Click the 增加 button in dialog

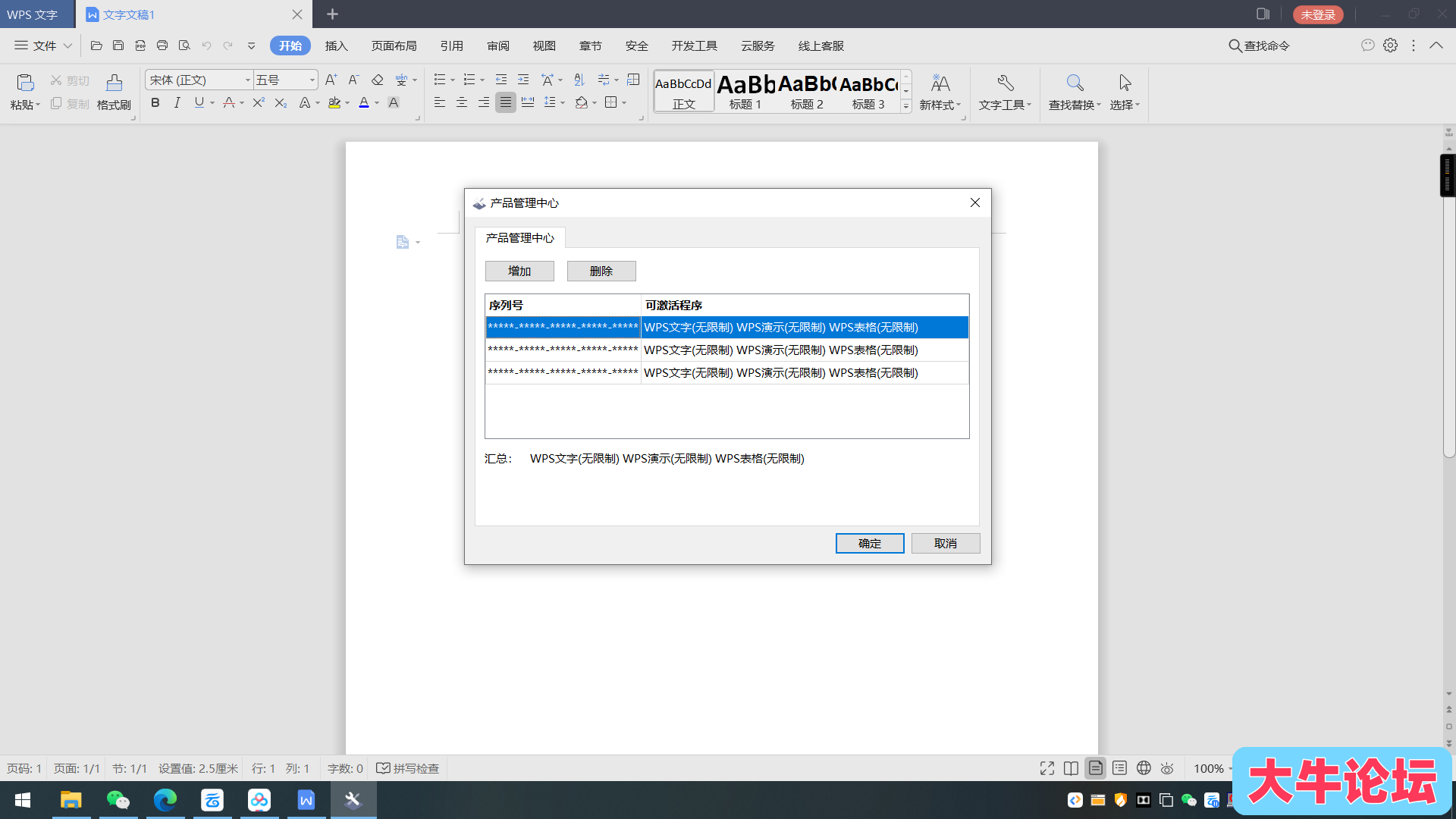pyautogui.click(x=519, y=271)
